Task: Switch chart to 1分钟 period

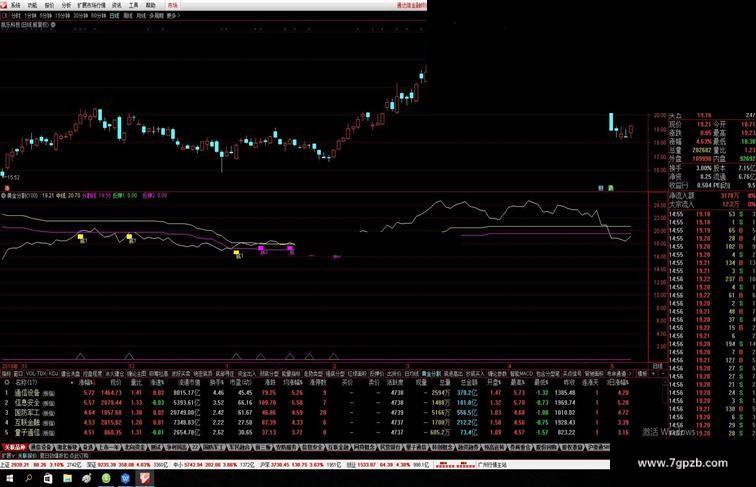Action: 30,15
